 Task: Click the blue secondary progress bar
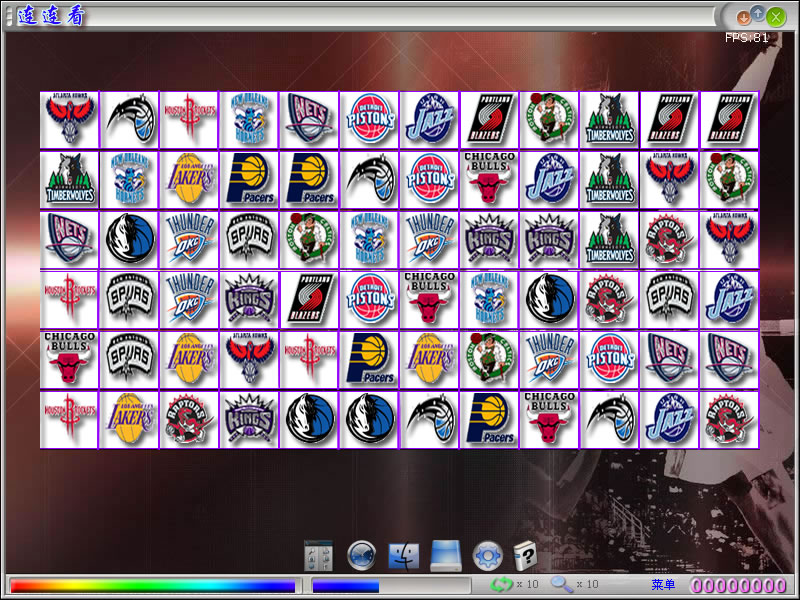click(x=391, y=585)
